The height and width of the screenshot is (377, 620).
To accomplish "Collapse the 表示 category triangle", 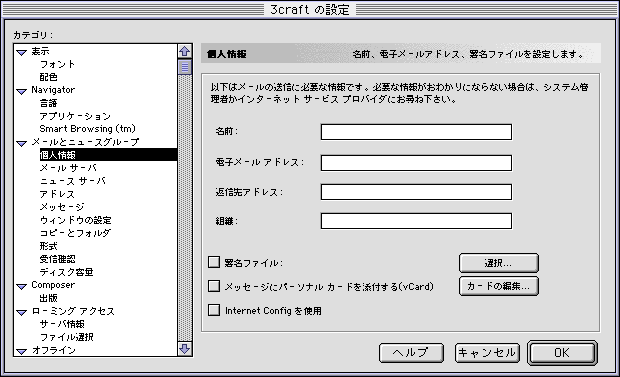I will pyautogui.click(x=22, y=52).
